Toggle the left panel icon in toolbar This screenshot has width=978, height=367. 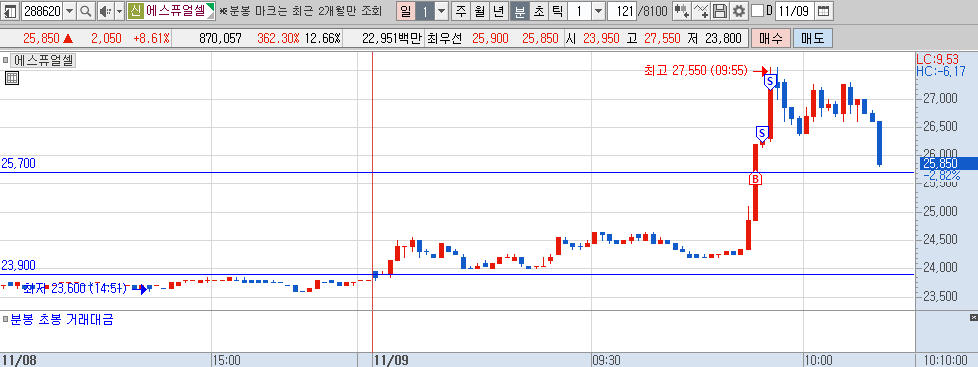pyautogui.click(x=11, y=11)
